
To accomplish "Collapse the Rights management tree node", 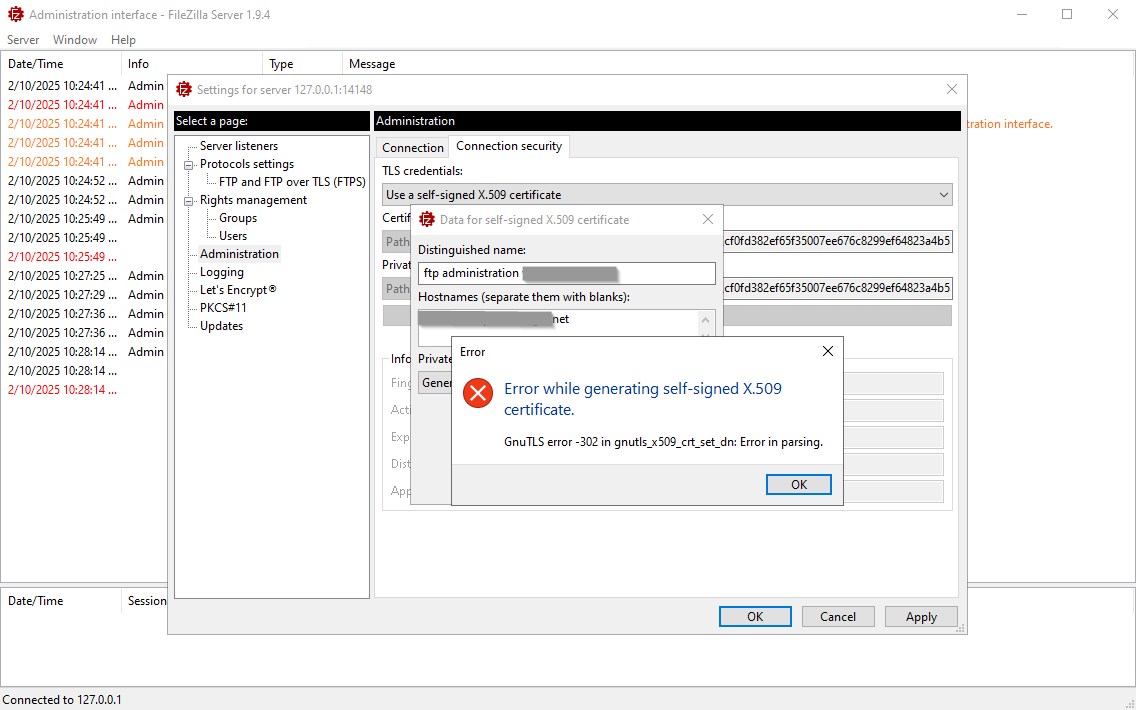I will pos(188,201).
